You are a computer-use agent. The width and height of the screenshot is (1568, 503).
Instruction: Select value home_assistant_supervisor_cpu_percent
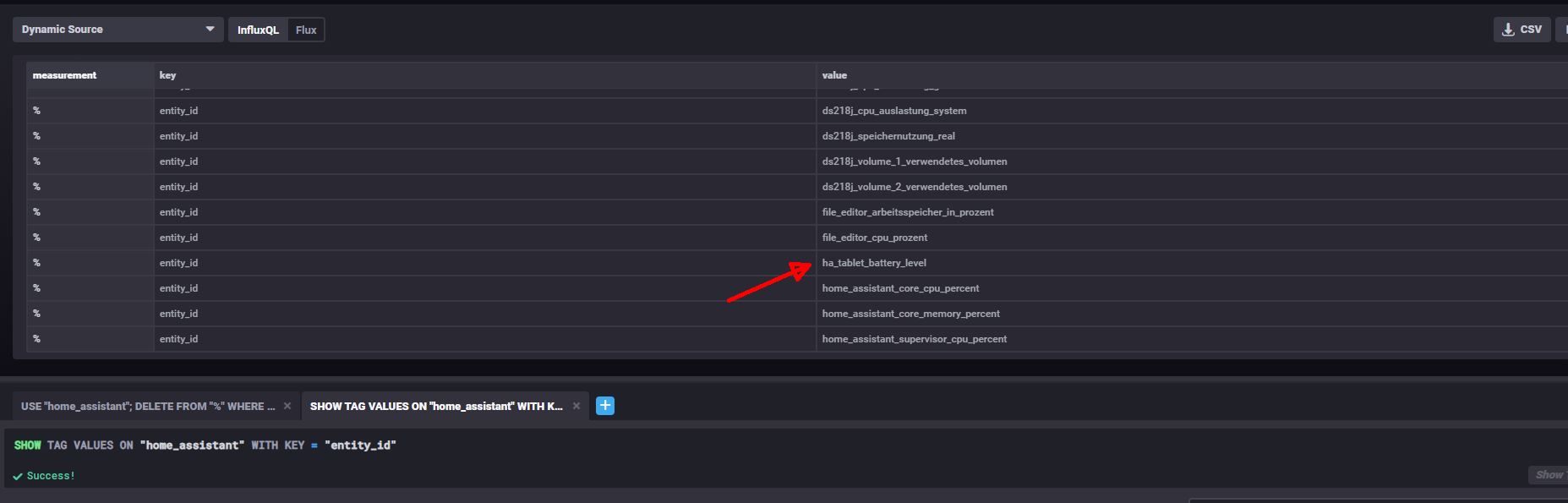click(x=914, y=339)
